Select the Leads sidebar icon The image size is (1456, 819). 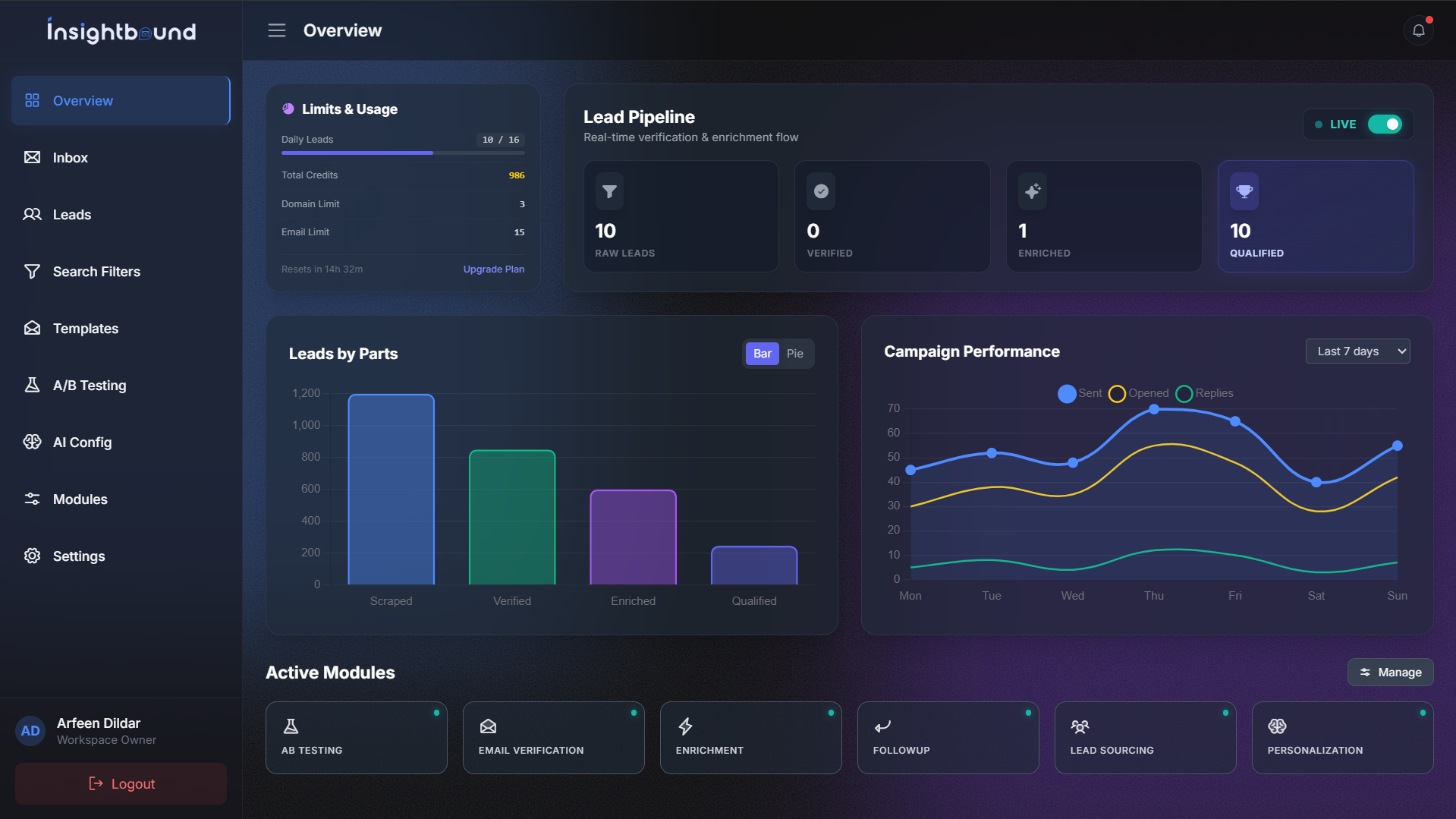33,214
